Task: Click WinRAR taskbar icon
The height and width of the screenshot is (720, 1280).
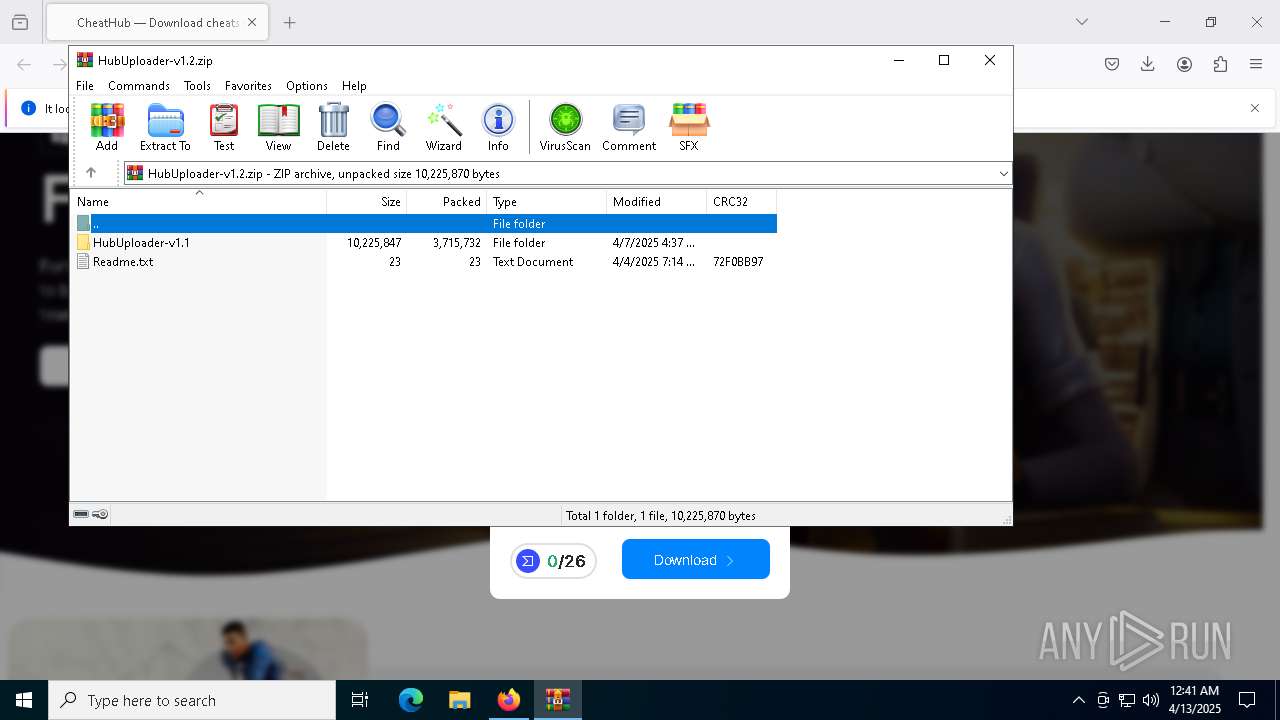Action: [558, 700]
